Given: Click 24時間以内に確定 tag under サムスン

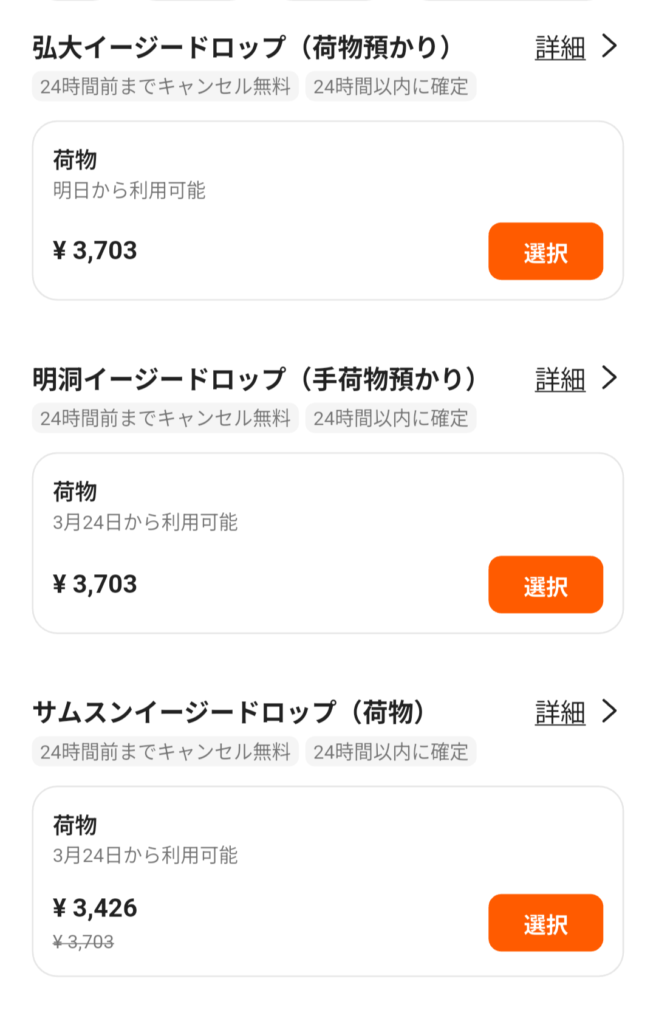Looking at the screenshot, I should click(391, 751).
